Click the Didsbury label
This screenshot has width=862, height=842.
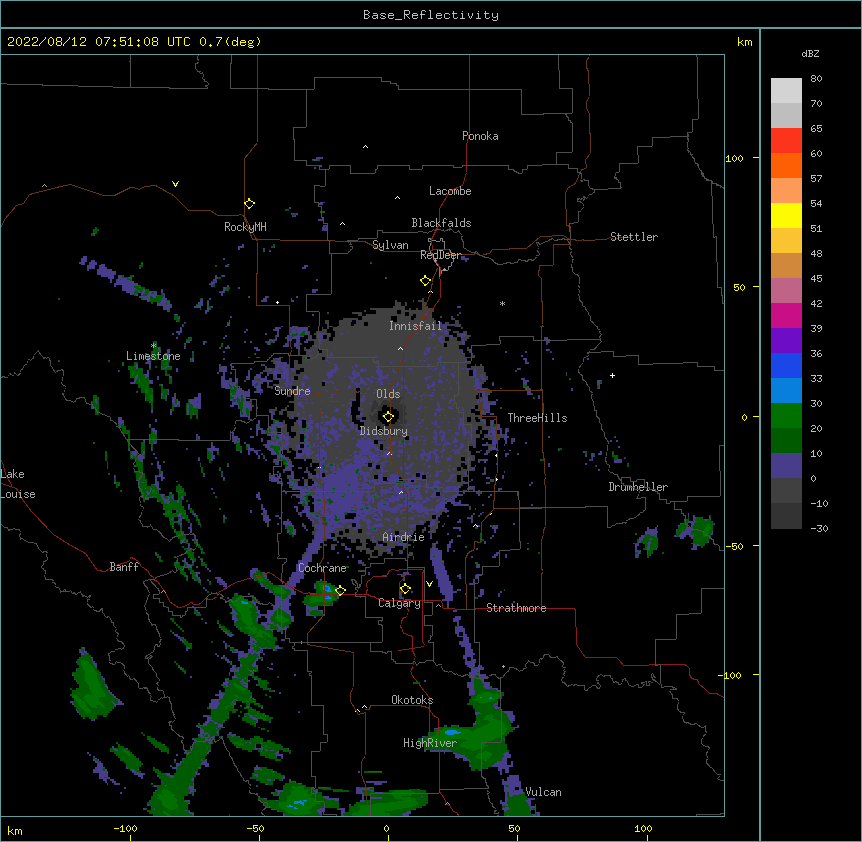tap(384, 431)
